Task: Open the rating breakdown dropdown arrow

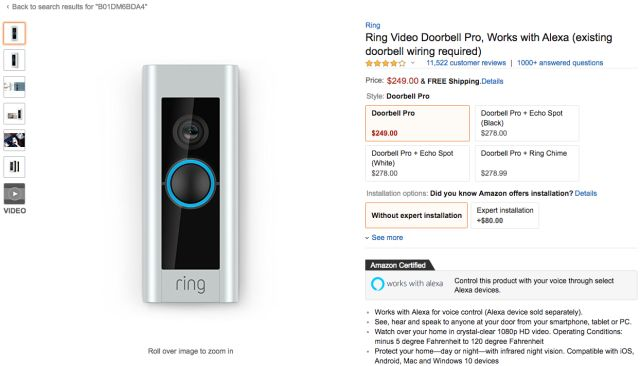Action: tap(413, 63)
